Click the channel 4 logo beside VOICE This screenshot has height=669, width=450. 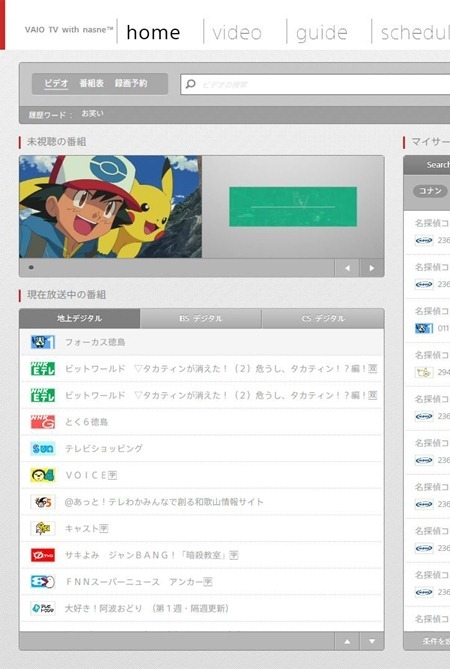pyautogui.click(x=43, y=475)
